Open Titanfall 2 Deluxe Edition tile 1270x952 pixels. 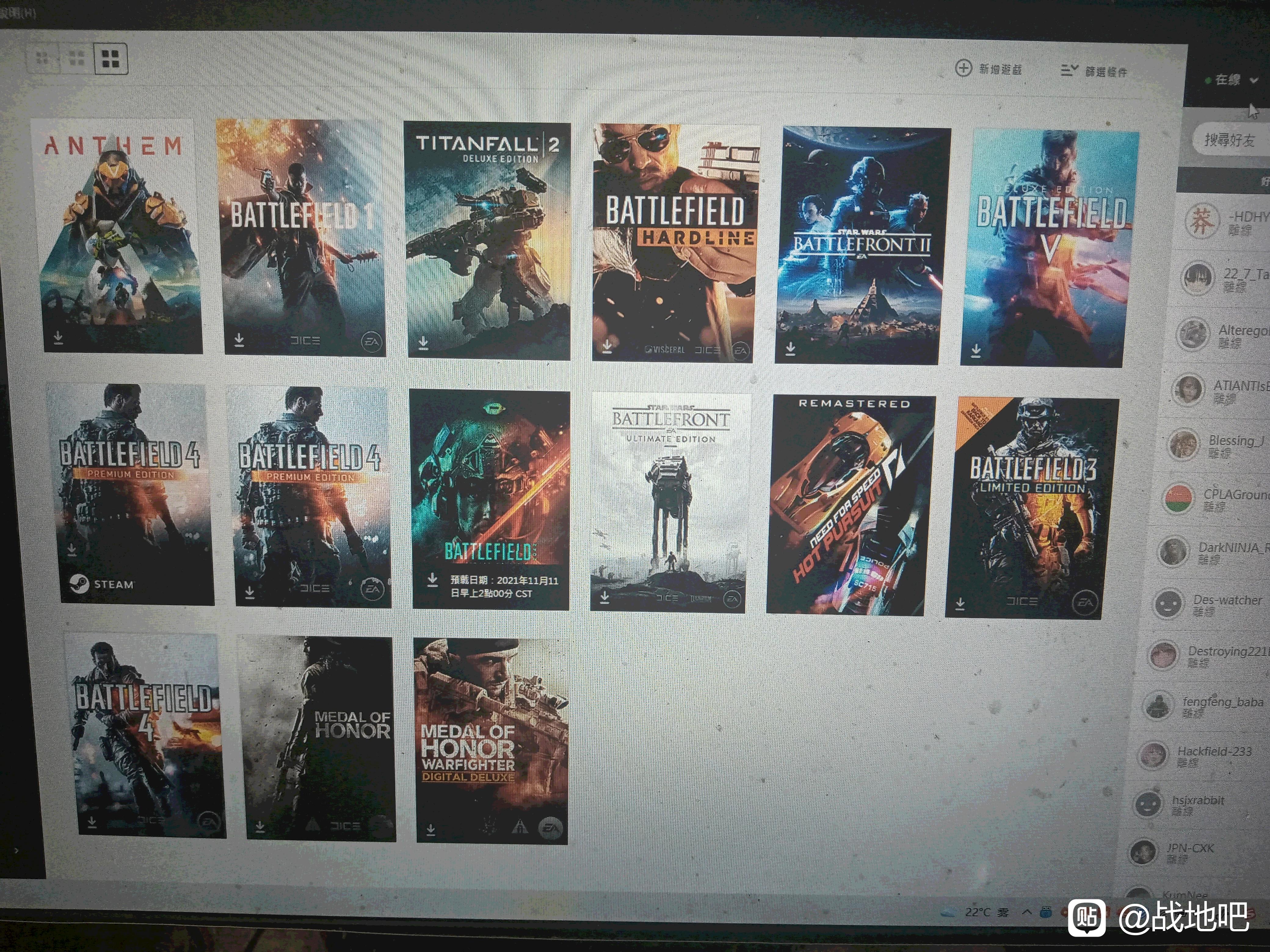(488, 240)
